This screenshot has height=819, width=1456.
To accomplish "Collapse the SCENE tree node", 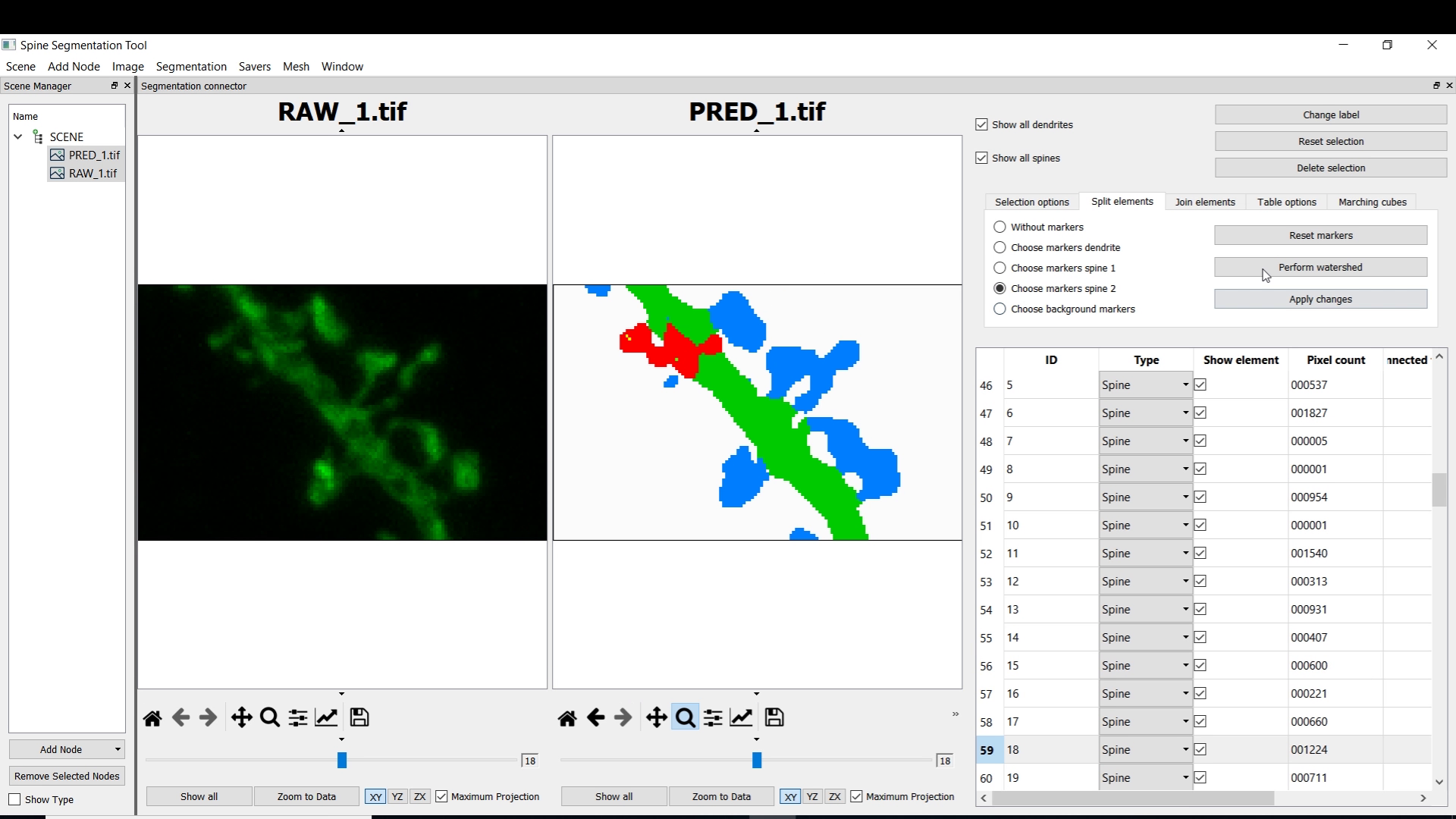I will [18, 136].
